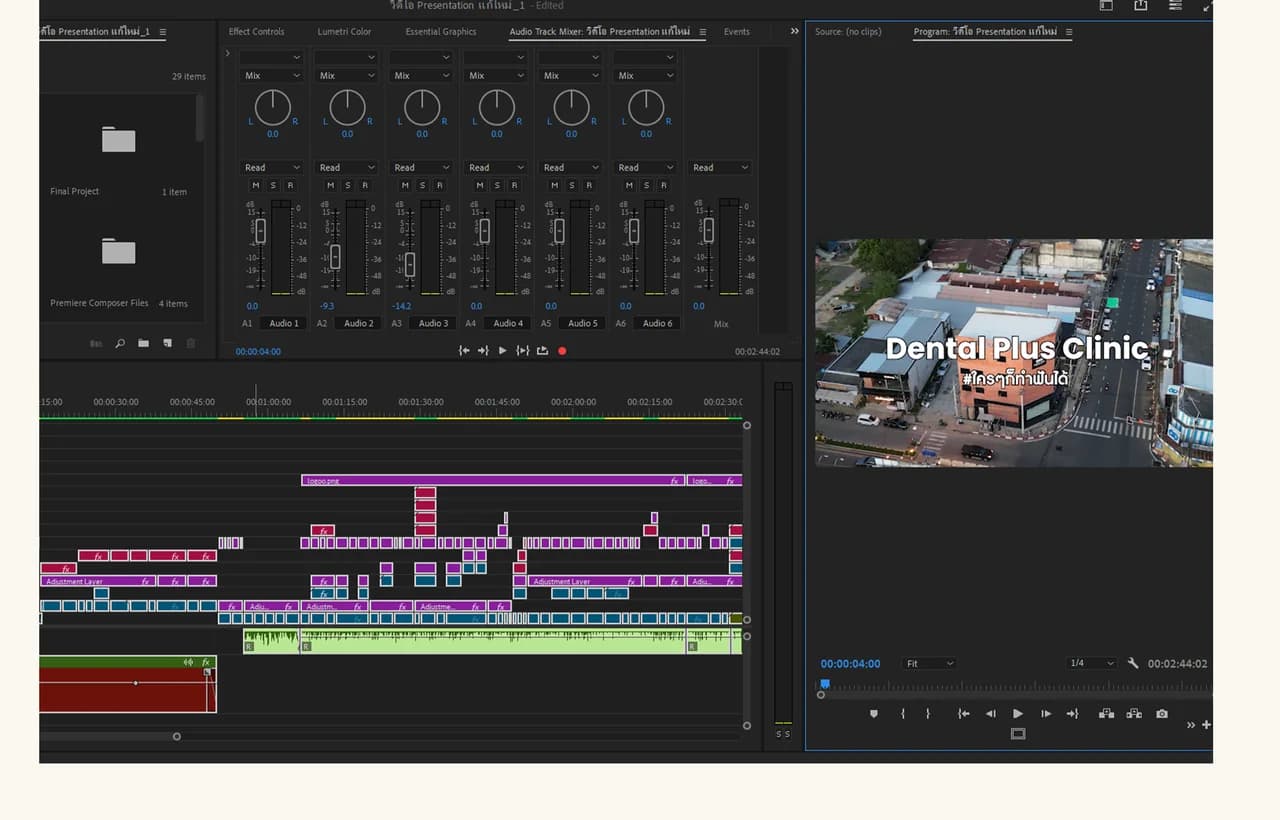Open the Mix track Read automation dropdown
The image size is (1280, 820).
[720, 167]
